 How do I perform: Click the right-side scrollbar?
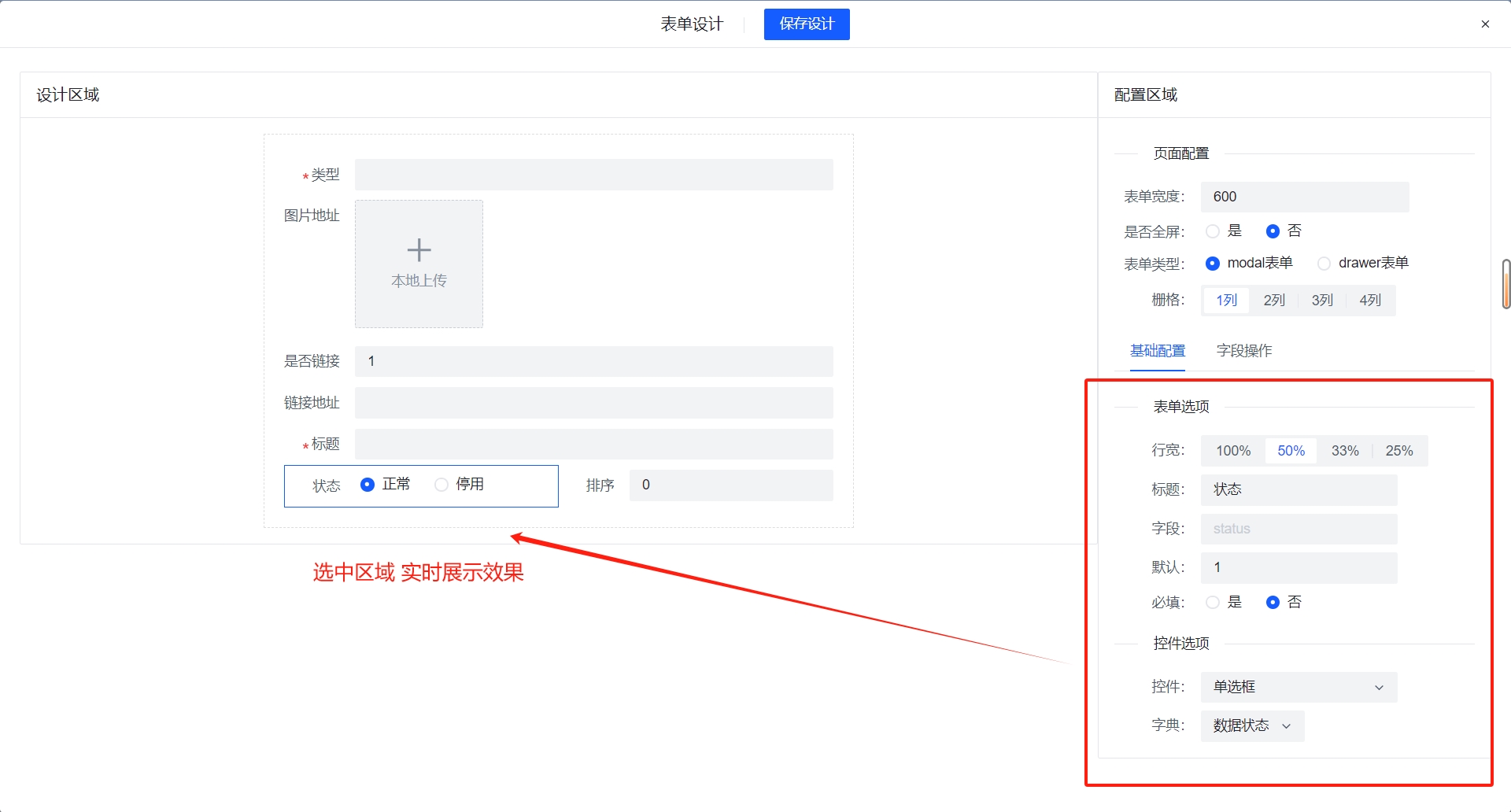[1505, 283]
